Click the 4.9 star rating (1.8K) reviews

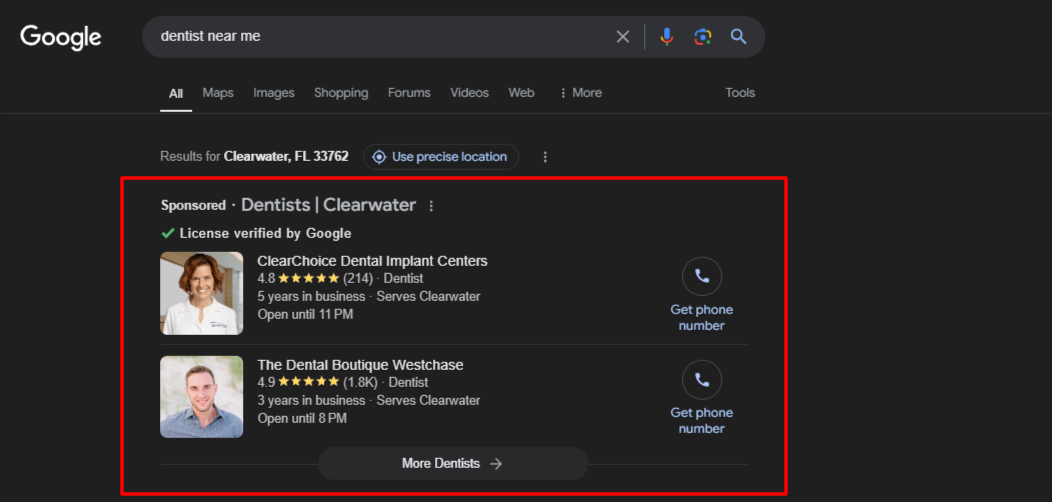click(x=317, y=383)
